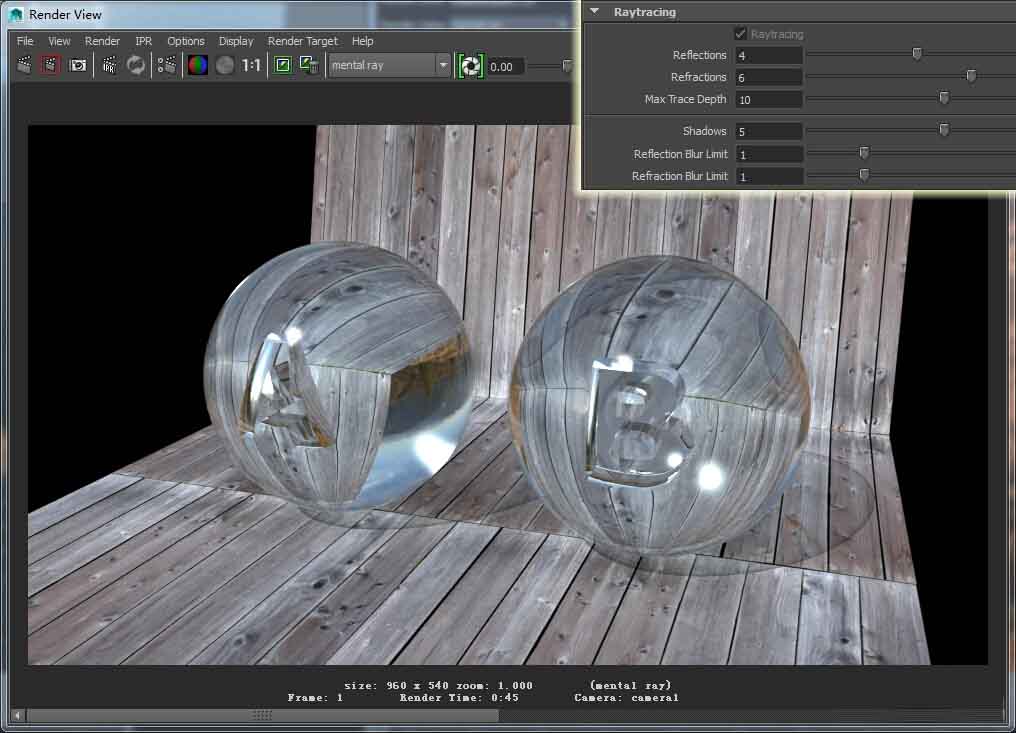Show all RGB channels with the color circle icon
Image resolution: width=1016 pixels, height=733 pixels.
(198, 65)
